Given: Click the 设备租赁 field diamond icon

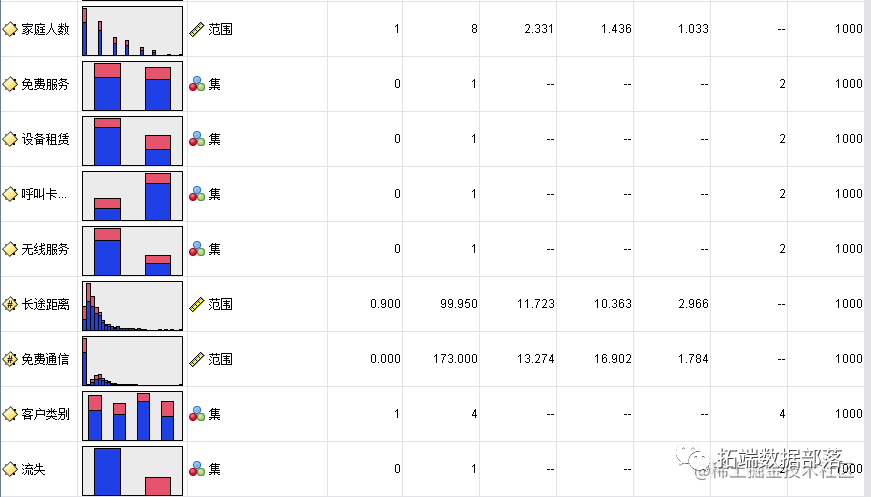Looking at the screenshot, I should tap(10, 139).
